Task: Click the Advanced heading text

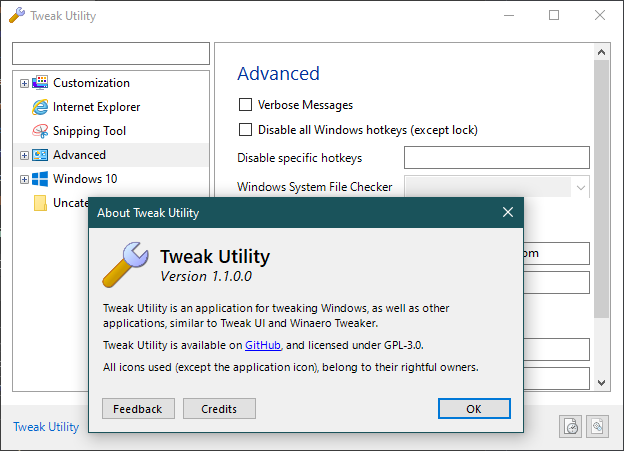Action: [278, 74]
